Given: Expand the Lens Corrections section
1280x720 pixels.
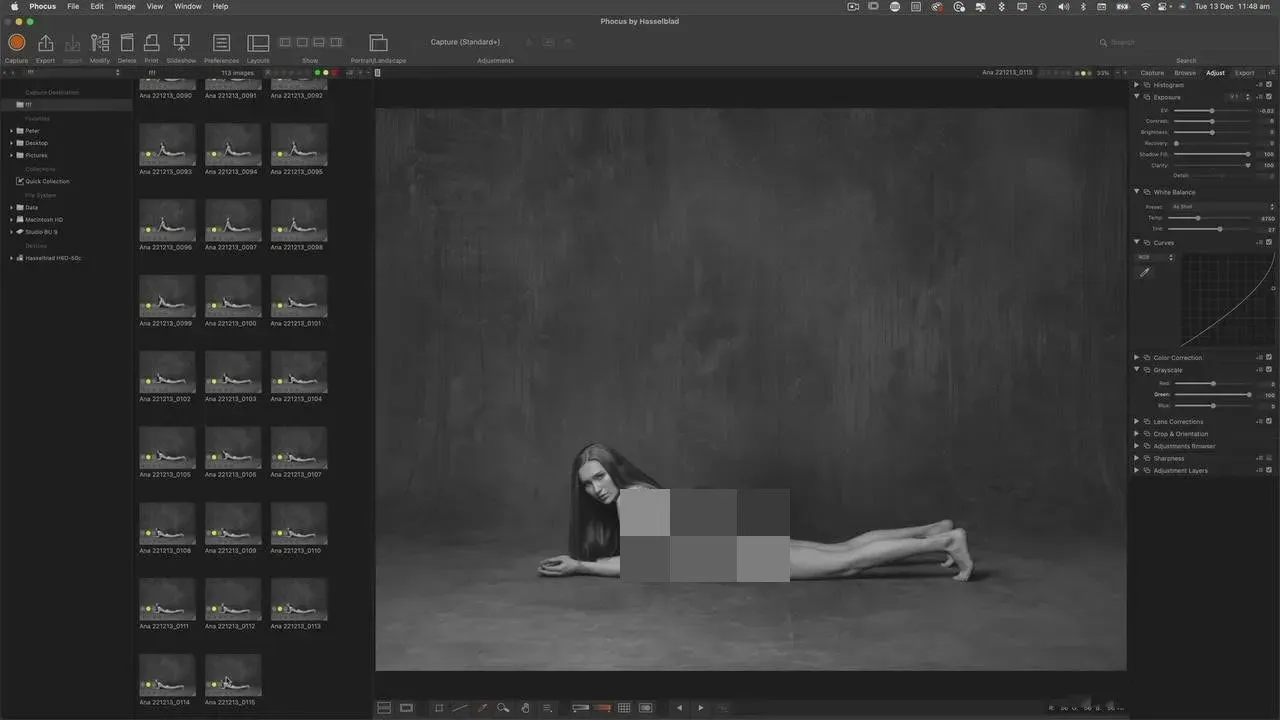Looking at the screenshot, I should (x=1137, y=422).
